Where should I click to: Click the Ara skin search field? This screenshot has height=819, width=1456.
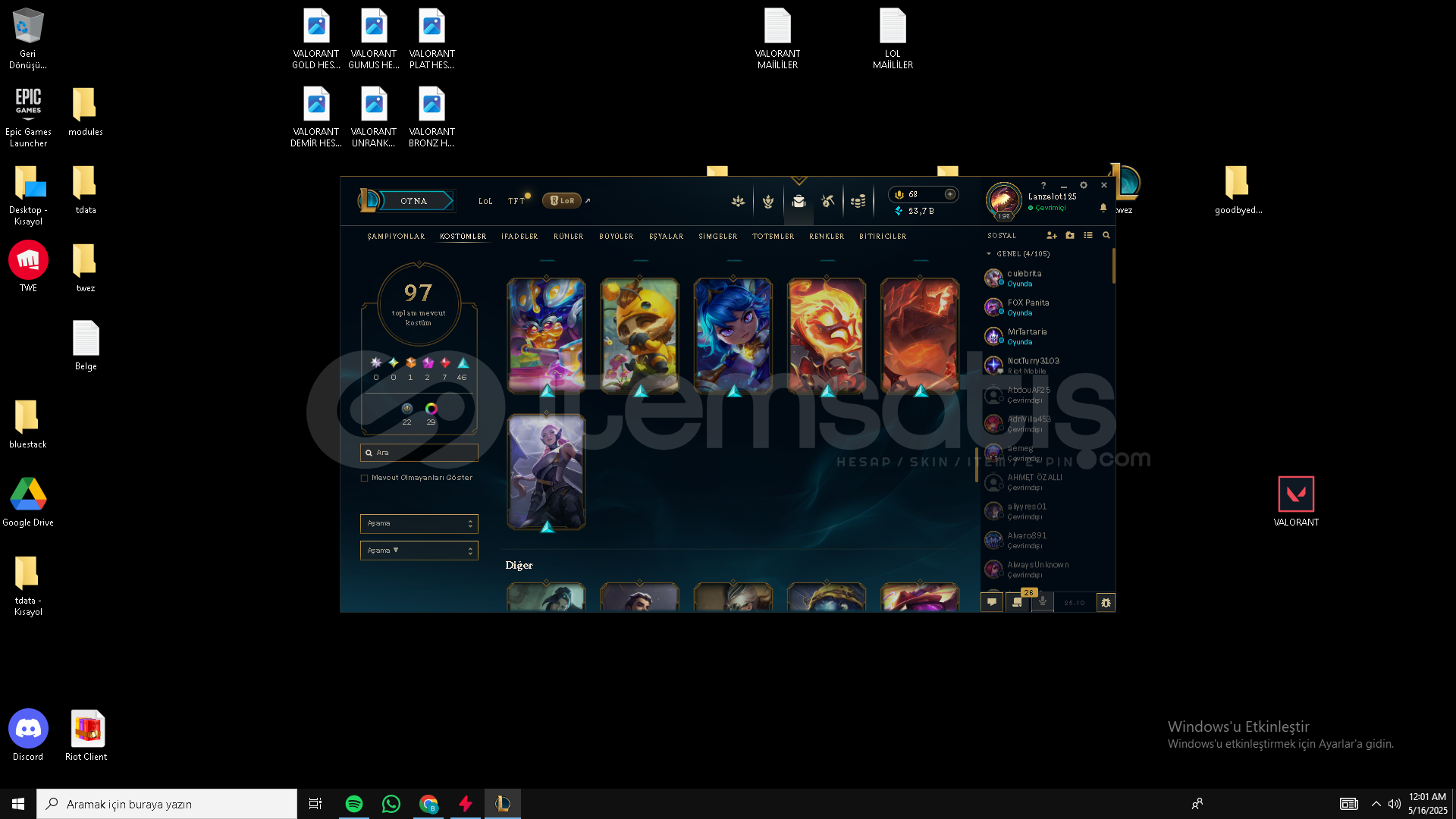click(x=419, y=453)
